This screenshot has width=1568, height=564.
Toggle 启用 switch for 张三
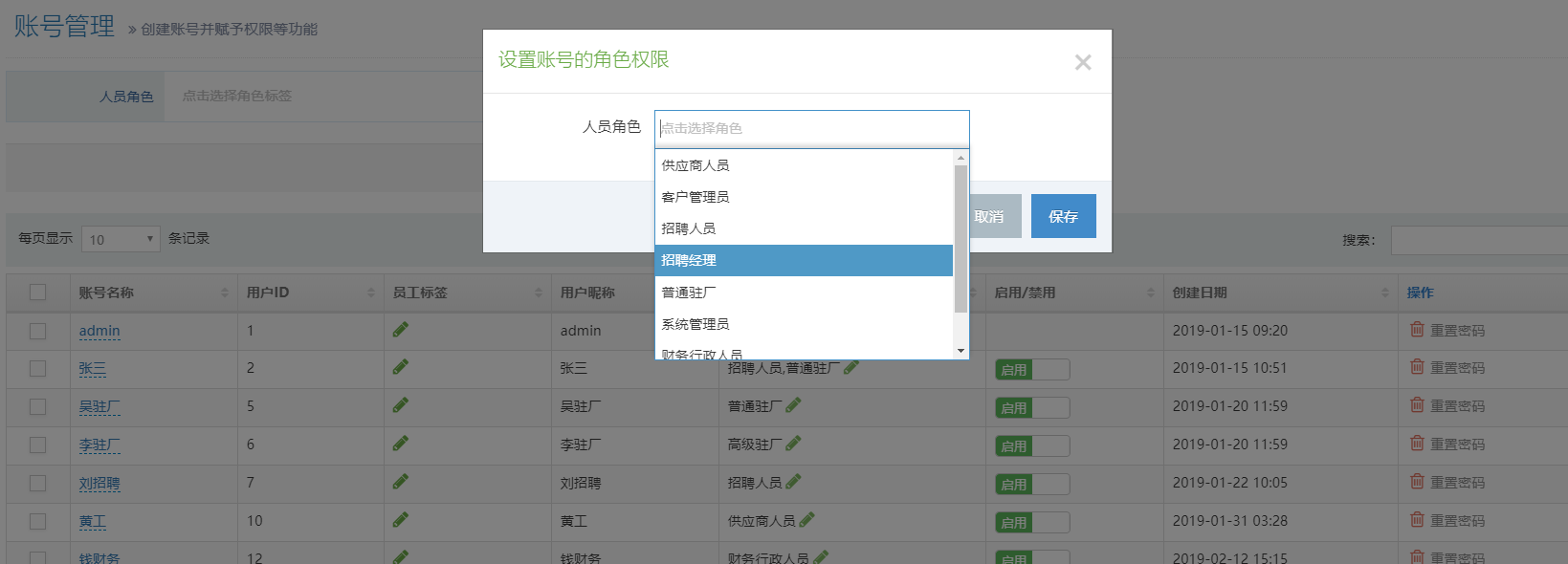1032,369
